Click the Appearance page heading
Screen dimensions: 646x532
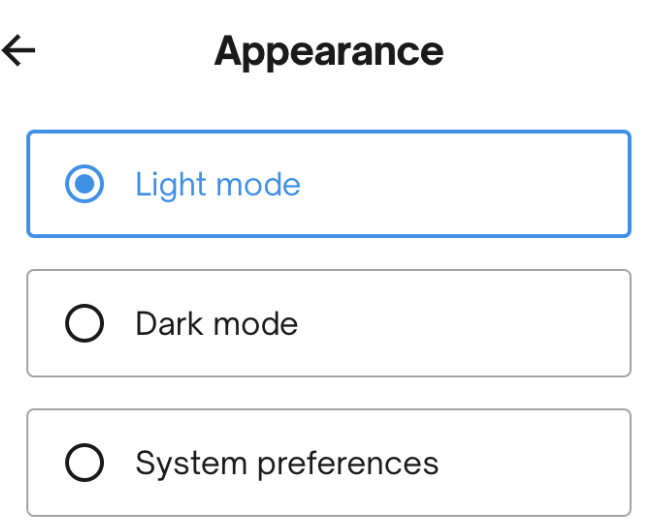[x=328, y=51]
